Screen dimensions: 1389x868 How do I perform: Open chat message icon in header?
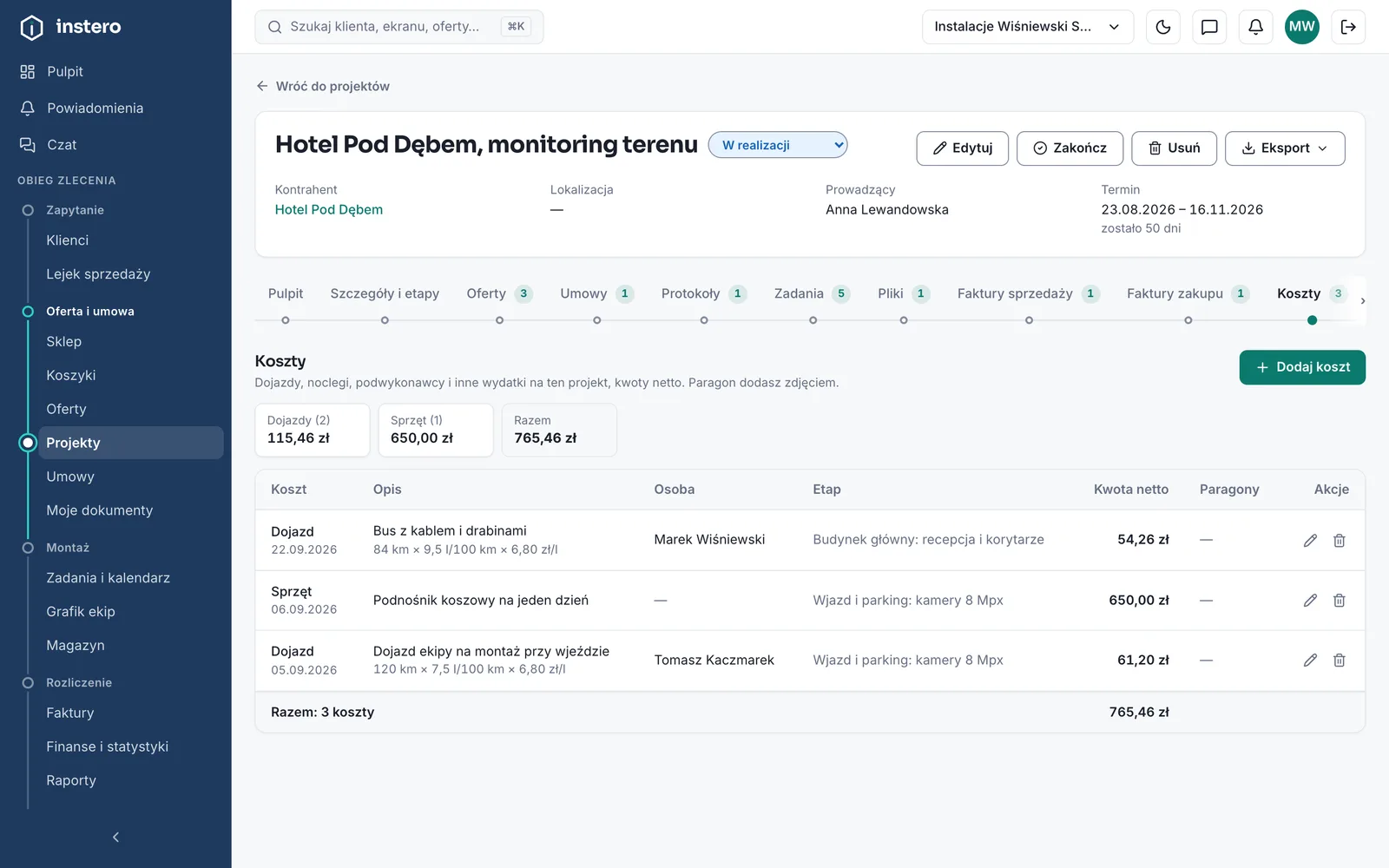1209,27
